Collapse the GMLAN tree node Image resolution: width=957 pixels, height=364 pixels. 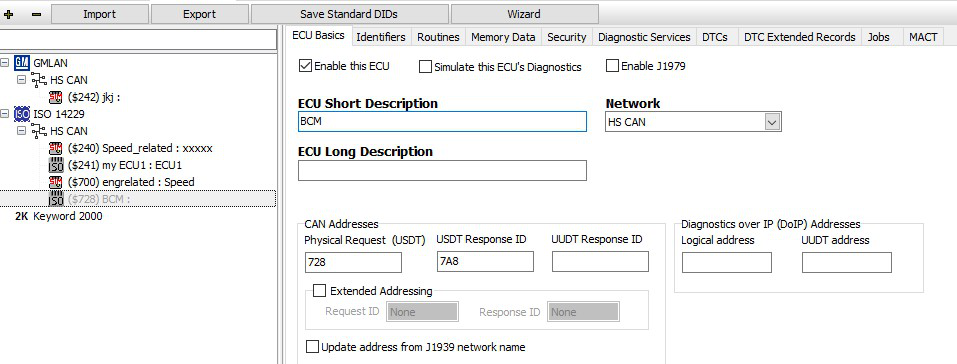pyautogui.click(x=5, y=62)
